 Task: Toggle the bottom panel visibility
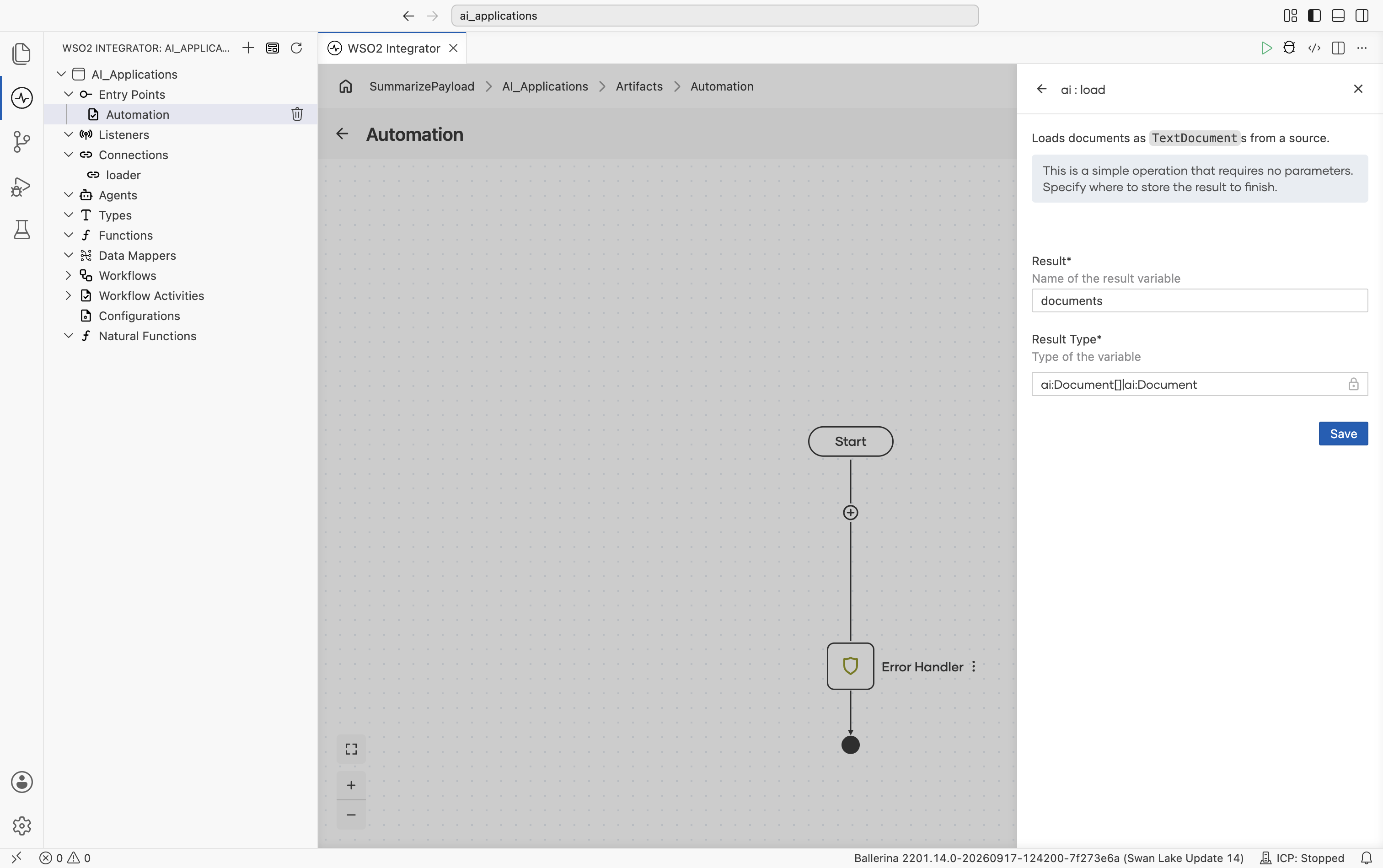(x=1338, y=16)
